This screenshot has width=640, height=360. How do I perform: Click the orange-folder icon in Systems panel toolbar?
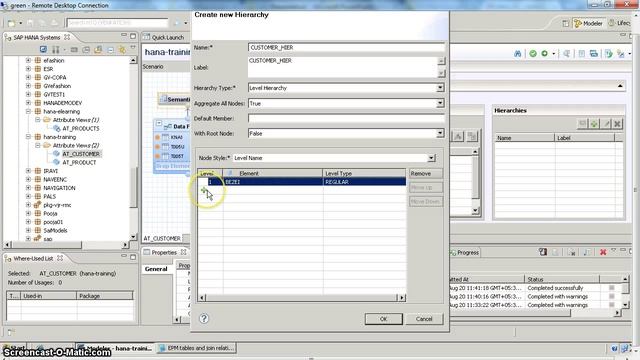(x=98, y=50)
